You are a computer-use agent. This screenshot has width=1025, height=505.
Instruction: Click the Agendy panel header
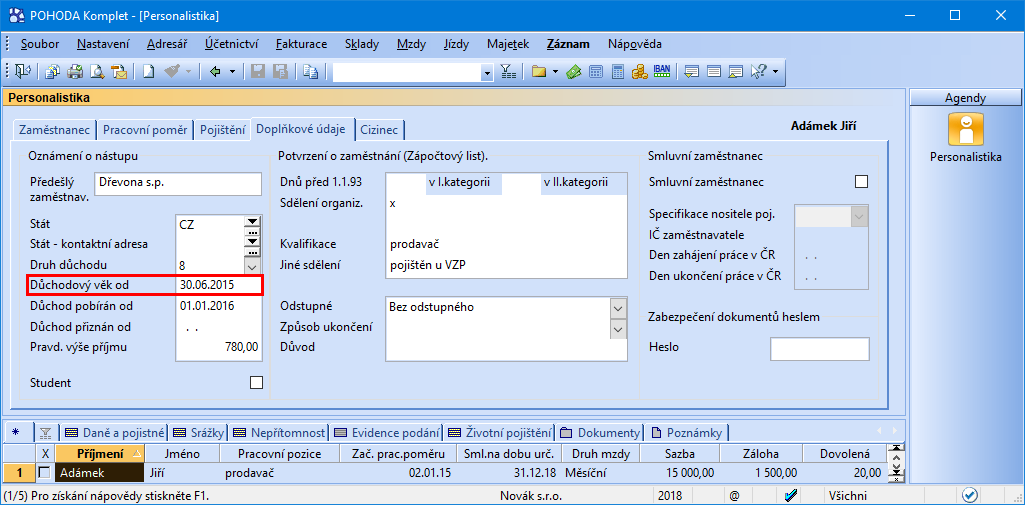[x=966, y=98]
